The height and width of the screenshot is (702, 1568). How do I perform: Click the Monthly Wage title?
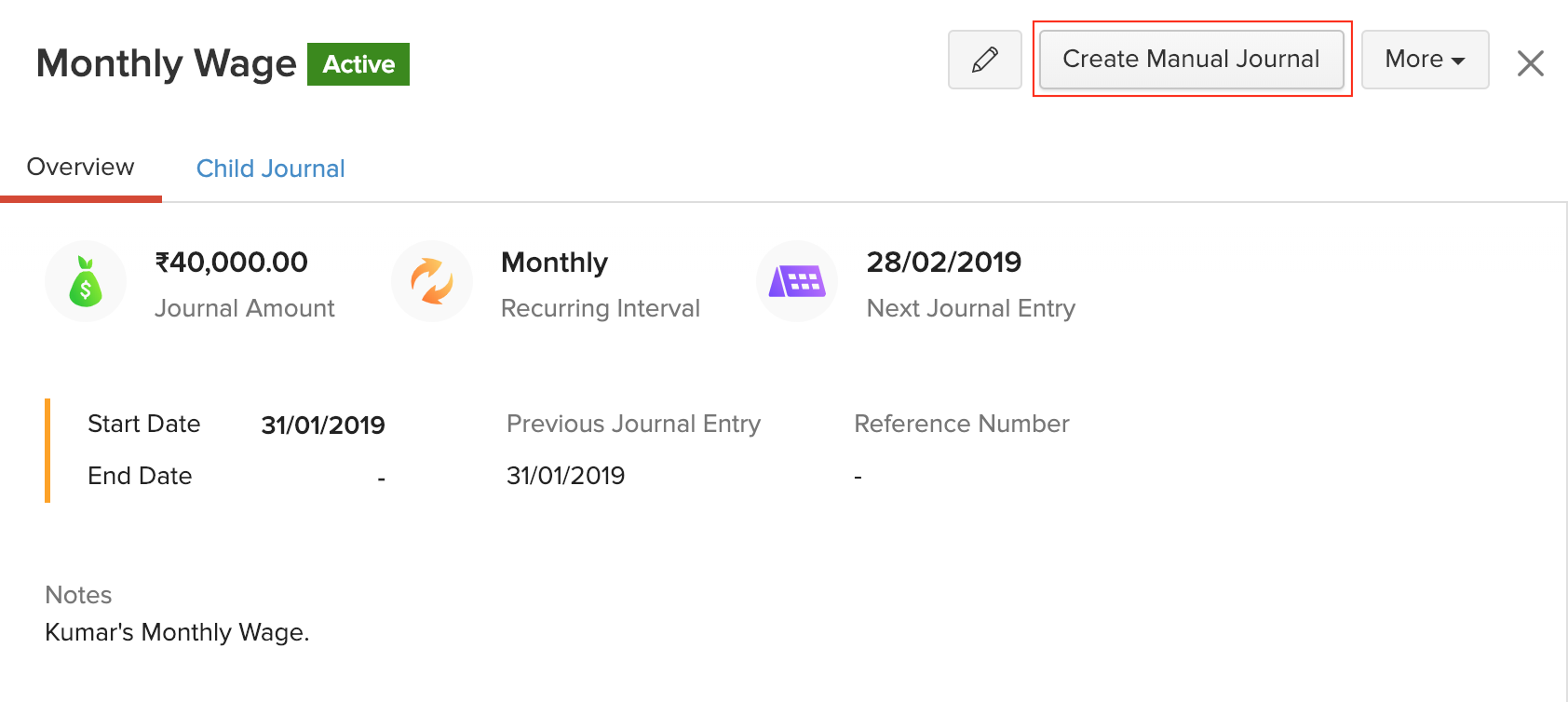[165, 63]
